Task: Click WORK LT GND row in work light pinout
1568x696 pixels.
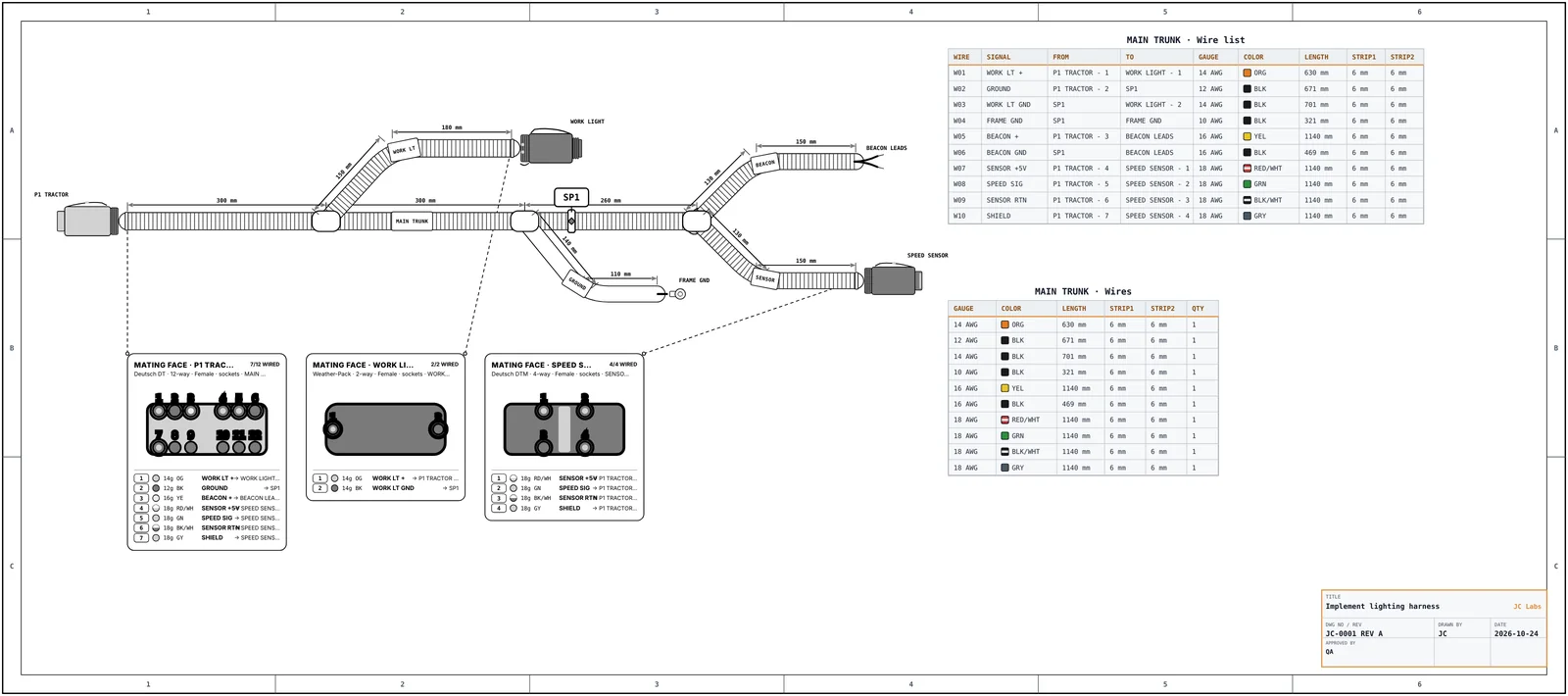Action: (386, 488)
